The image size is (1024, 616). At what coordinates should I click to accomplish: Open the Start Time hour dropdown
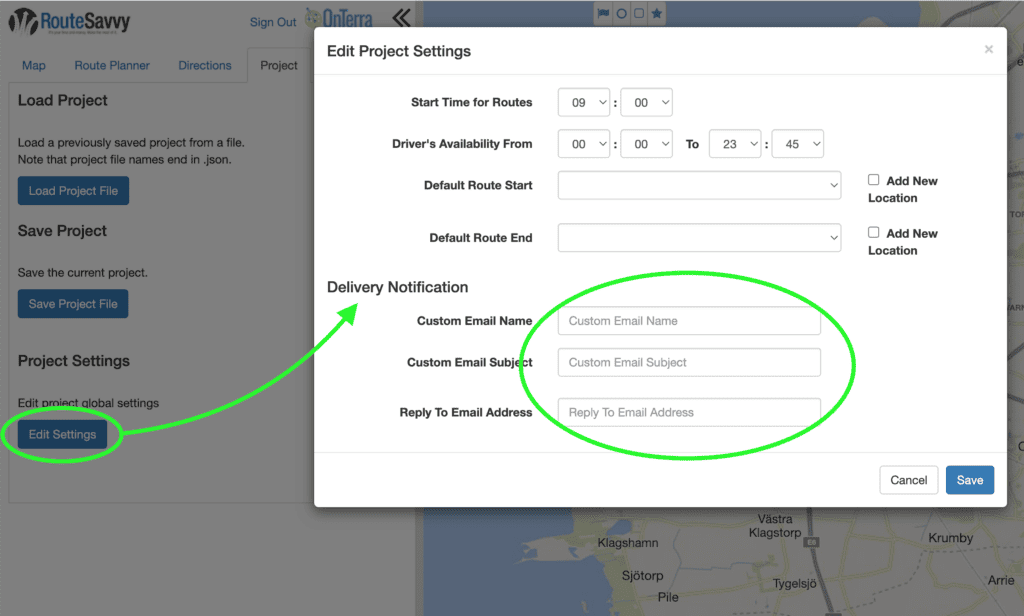[584, 103]
